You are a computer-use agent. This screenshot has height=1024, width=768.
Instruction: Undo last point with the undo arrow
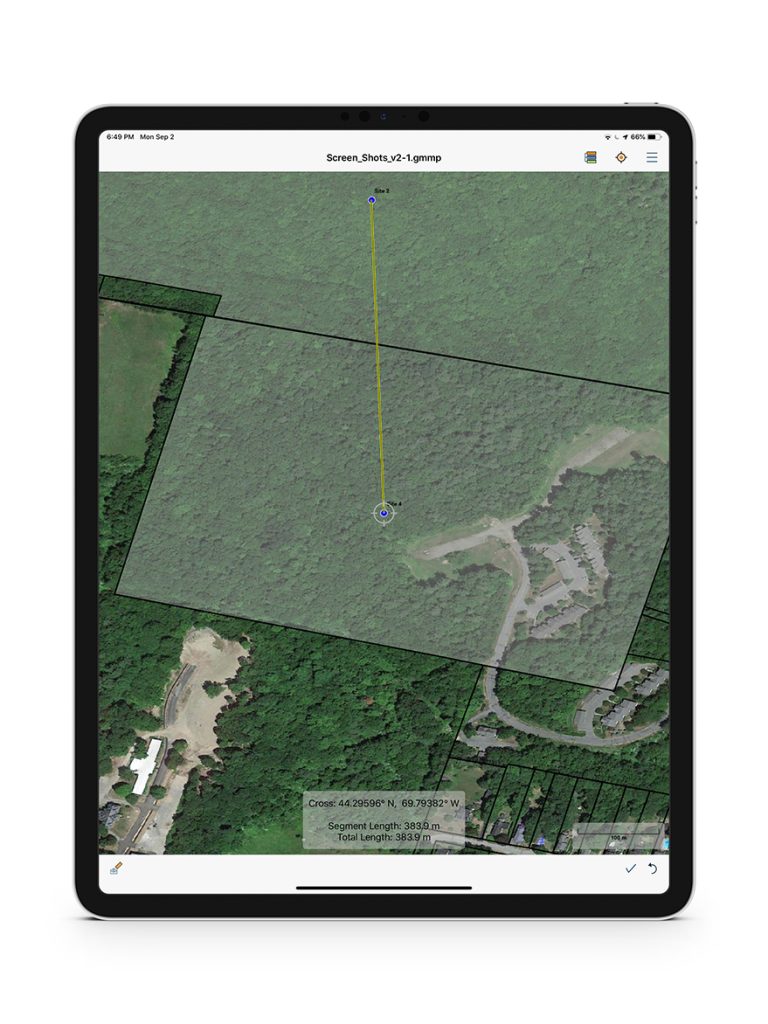click(x=653, y=868)
